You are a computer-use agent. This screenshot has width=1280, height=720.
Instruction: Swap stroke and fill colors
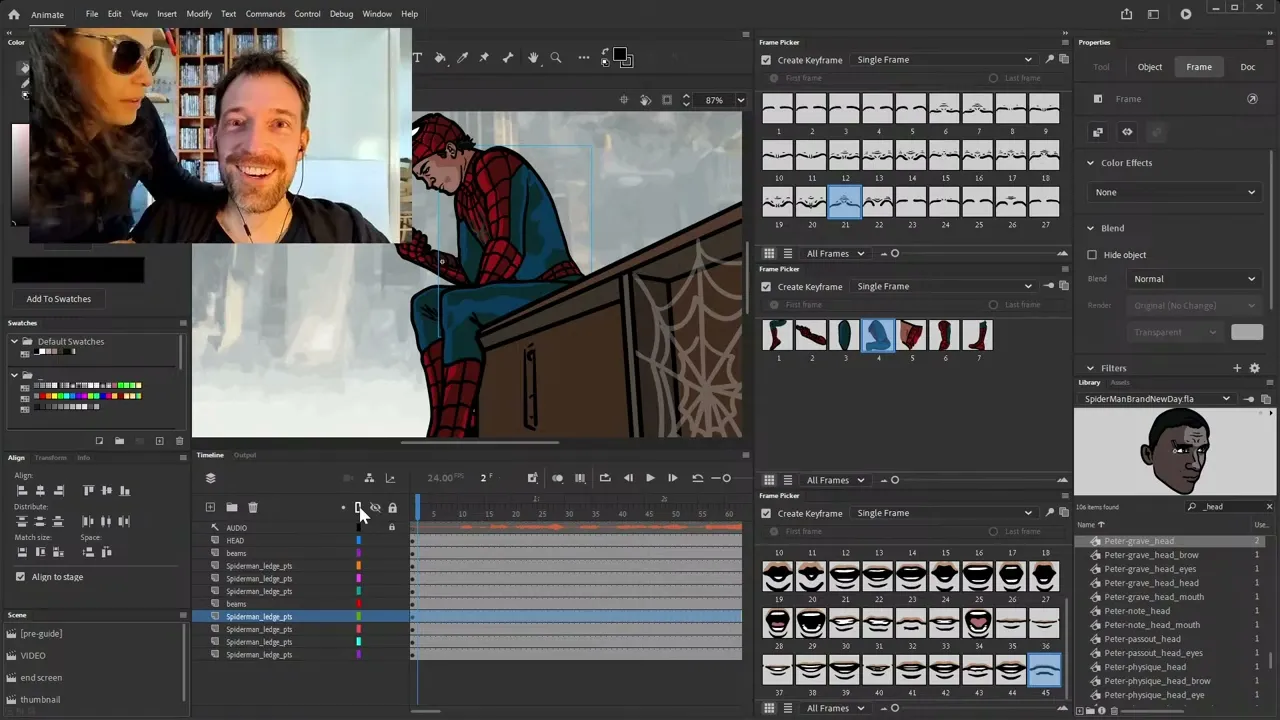pyautogui.click(x=605, y=52)
